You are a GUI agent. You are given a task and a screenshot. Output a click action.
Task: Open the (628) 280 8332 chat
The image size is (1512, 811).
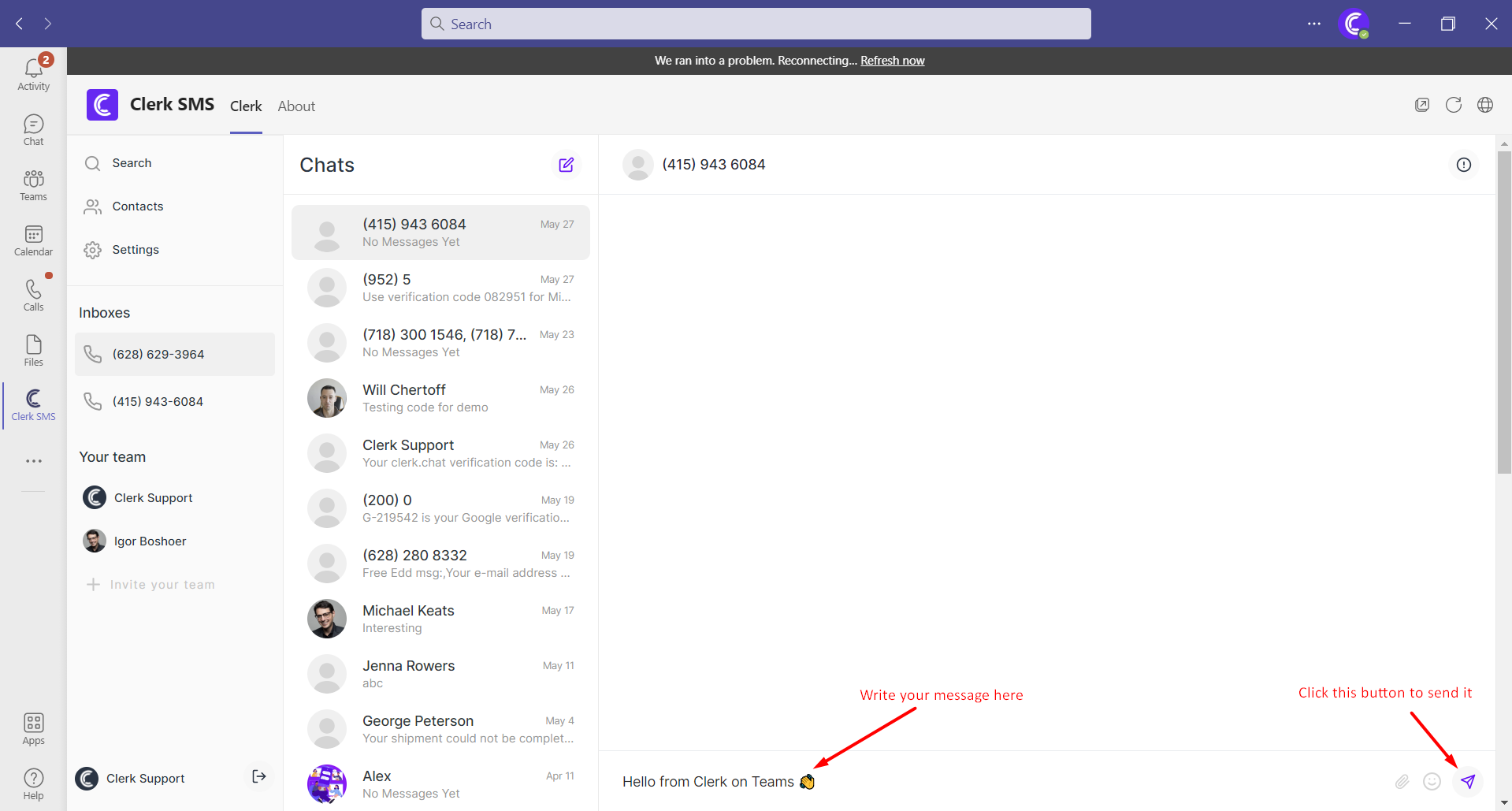(440, 564)
